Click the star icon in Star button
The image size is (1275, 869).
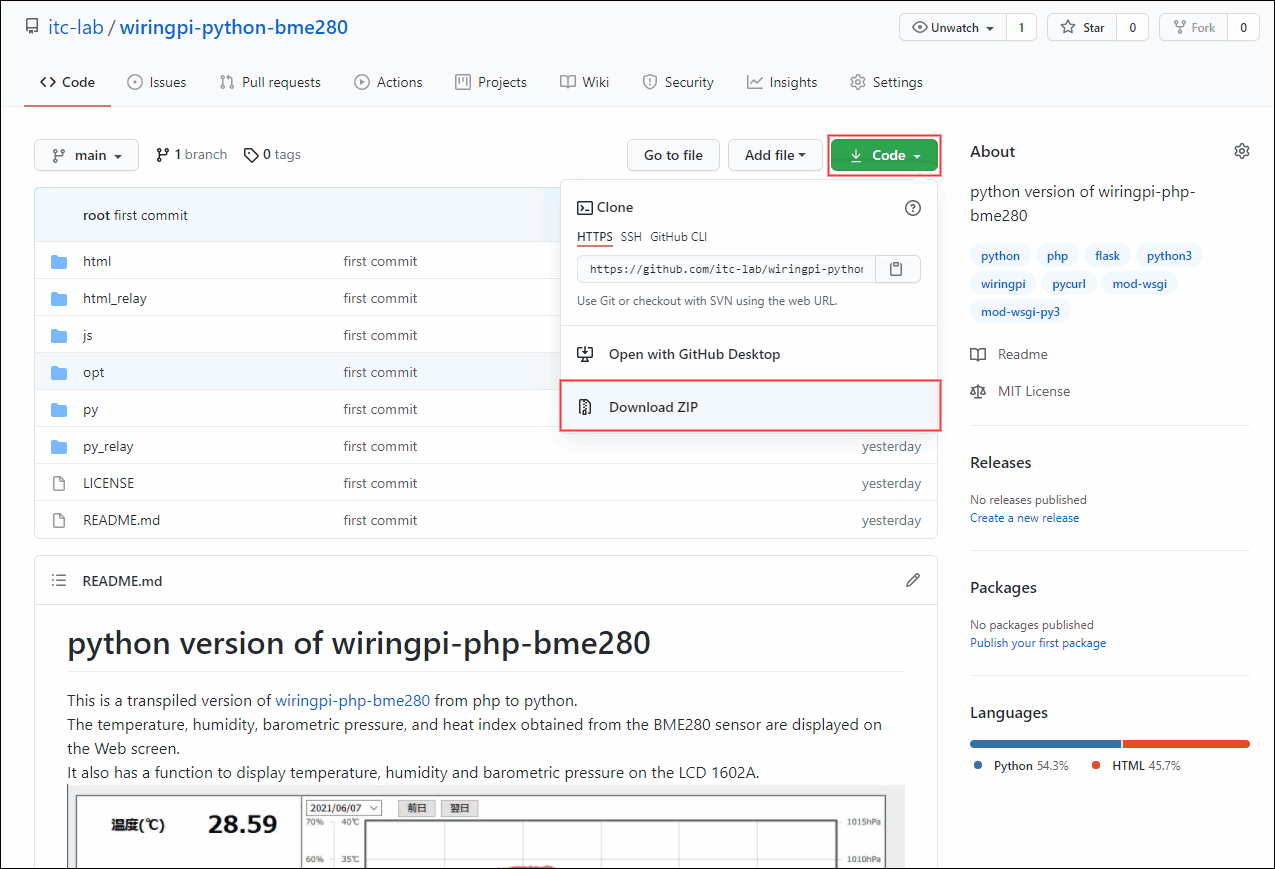(x=1068, y=28)
